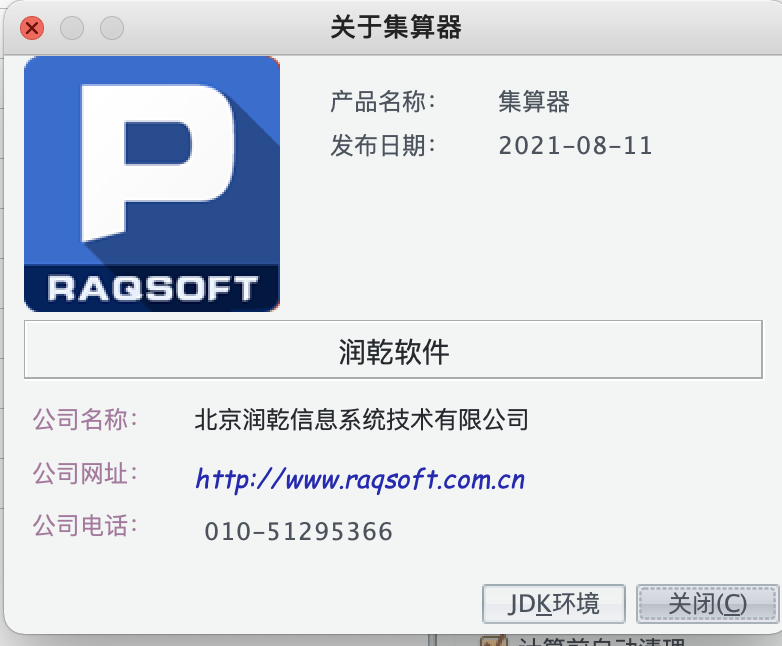Select phone number 010-51295366
Image resolution: width=782 pixels, height=646 pixels.
pos(298,531)
